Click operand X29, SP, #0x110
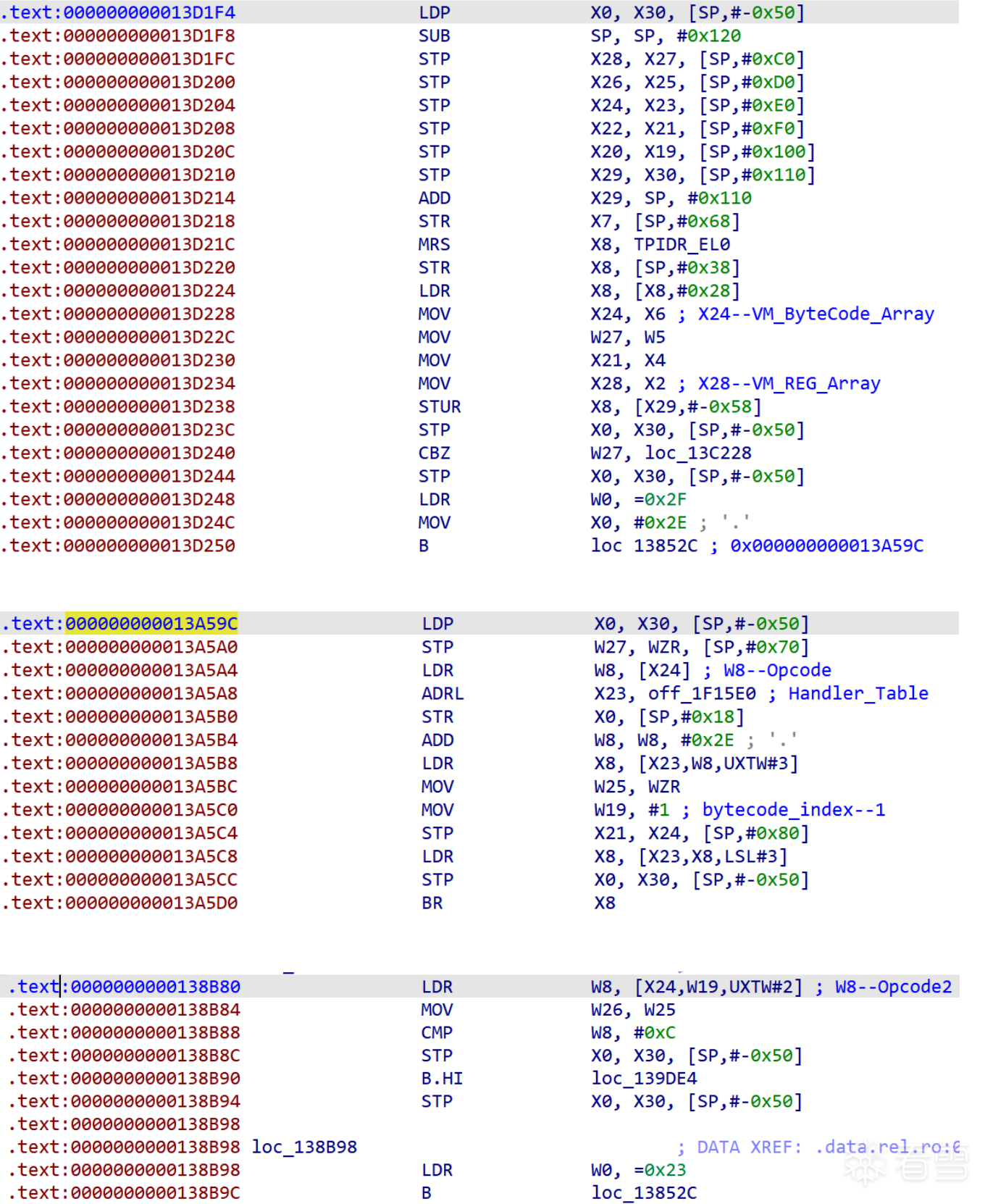The image size is (985, 1204). 671,198
